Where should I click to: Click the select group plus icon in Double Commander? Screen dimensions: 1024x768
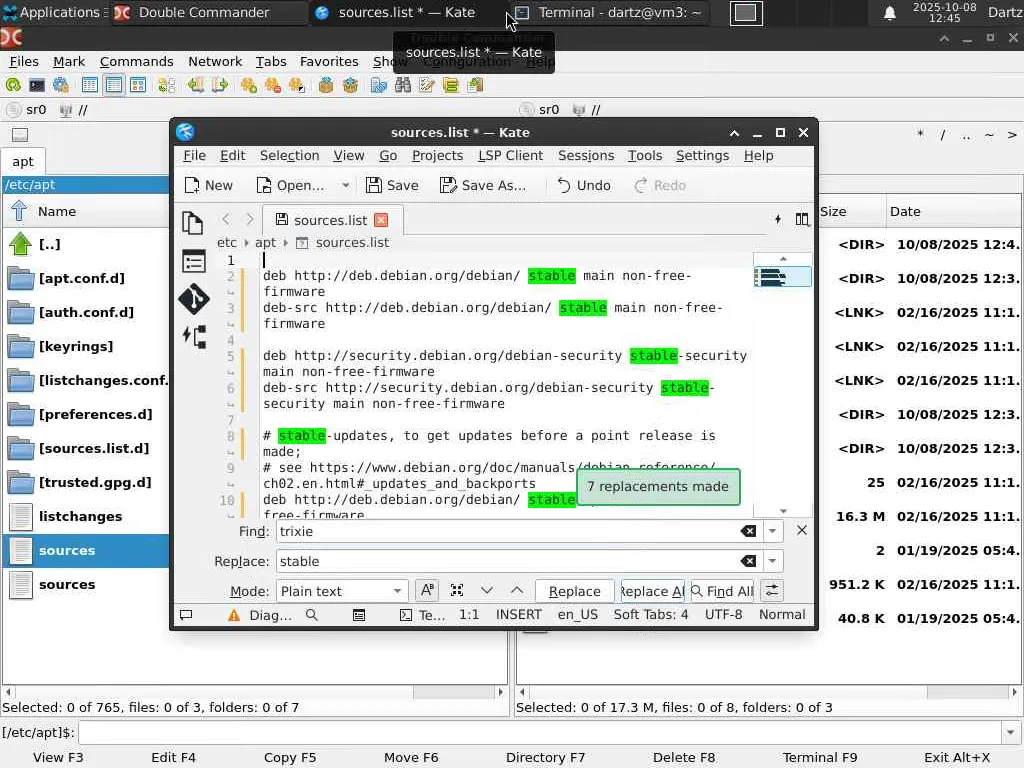tap(249, 85)
